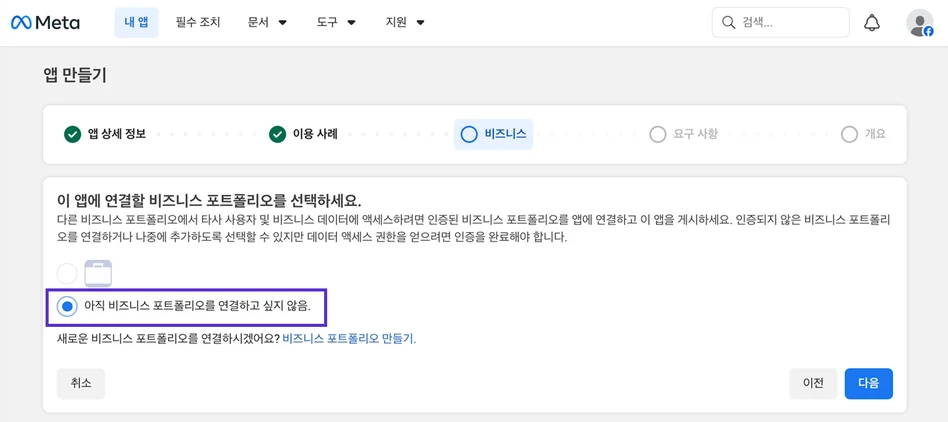Expand the 도구 dropdown menu
Image resolution: width=948 pixels, height=422 pixels.
pyautogui.click(x=336, y=23)
